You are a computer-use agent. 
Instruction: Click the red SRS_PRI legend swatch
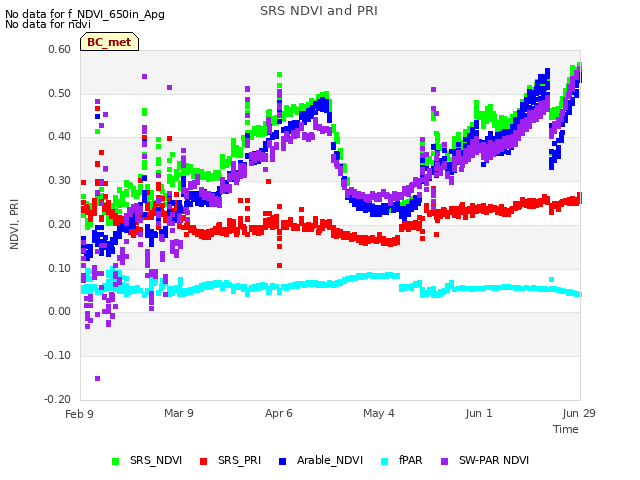[x=203, y=461]
